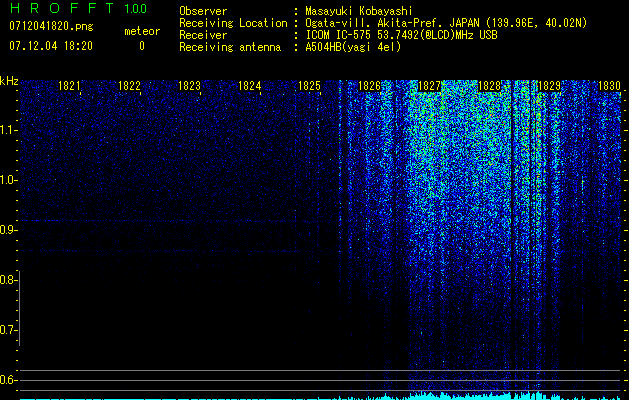Click the 1830 time marker
This screenshot has height=400, width=629.
coord(609,86)
